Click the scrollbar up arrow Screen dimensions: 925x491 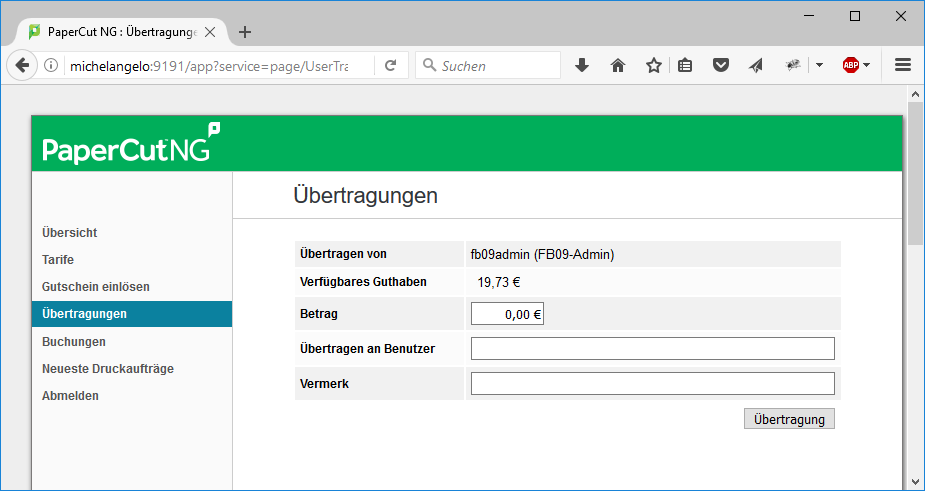[916, 94]
